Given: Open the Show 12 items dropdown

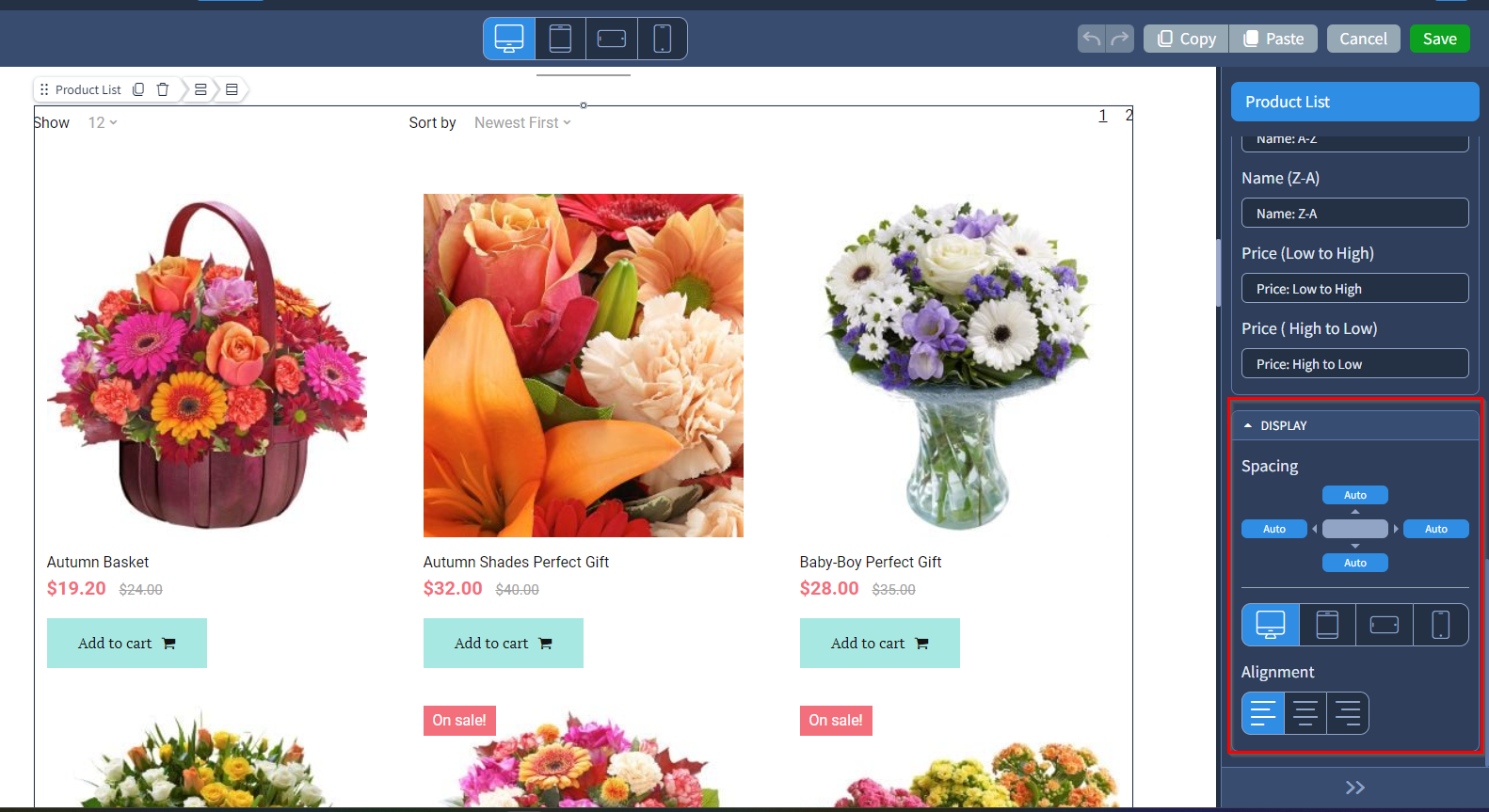Looking at the screenshot, I should [x=103, y=122].
